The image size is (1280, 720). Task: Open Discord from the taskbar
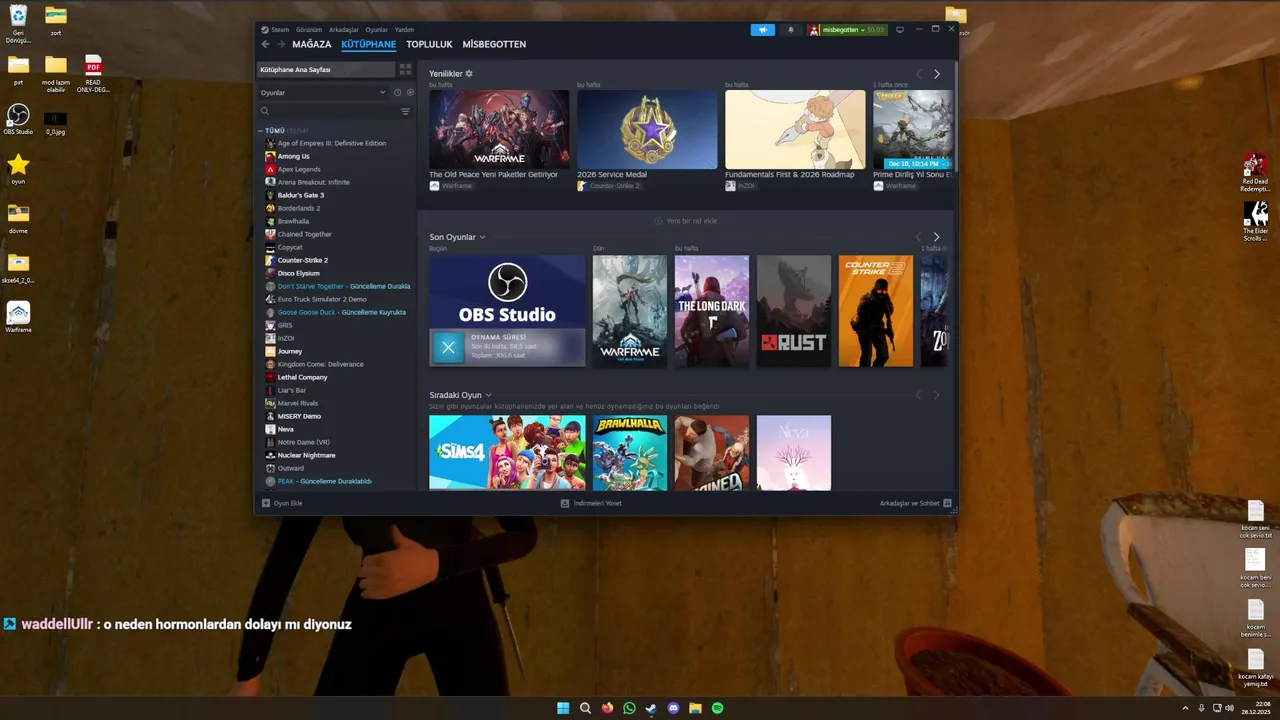(x=673, y=708)
